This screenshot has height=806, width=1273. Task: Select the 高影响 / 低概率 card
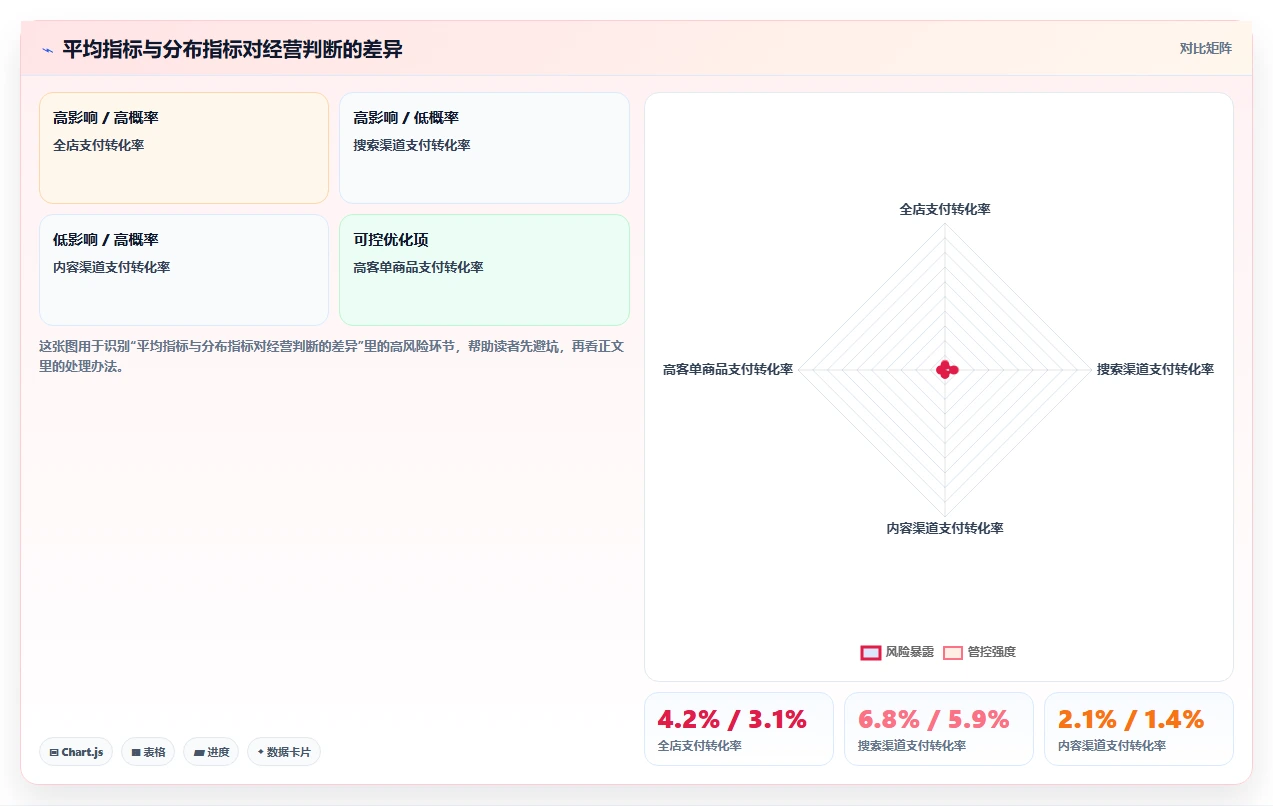pos(484,148)
